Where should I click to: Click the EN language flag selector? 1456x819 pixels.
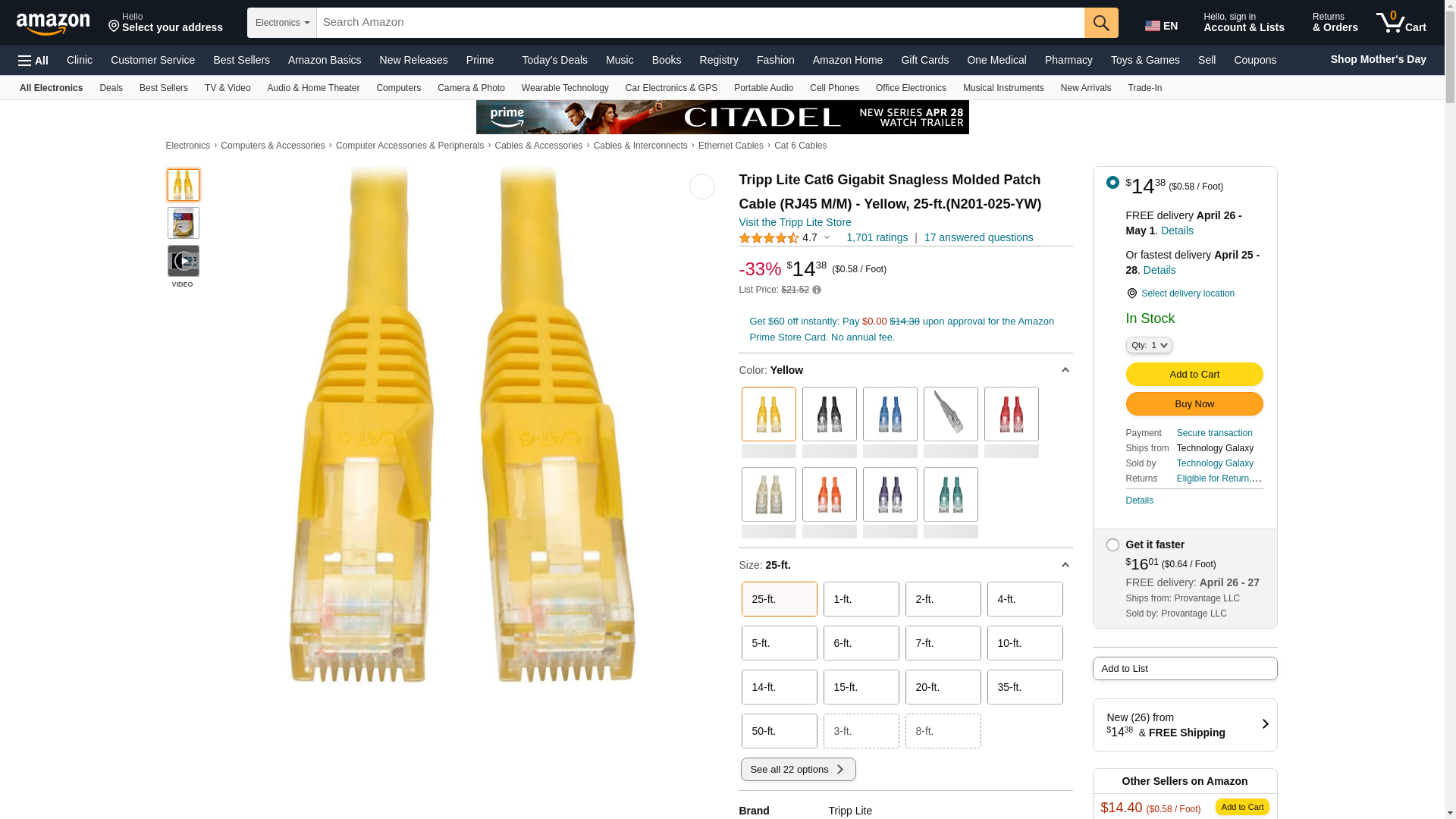click(1162, 26)
